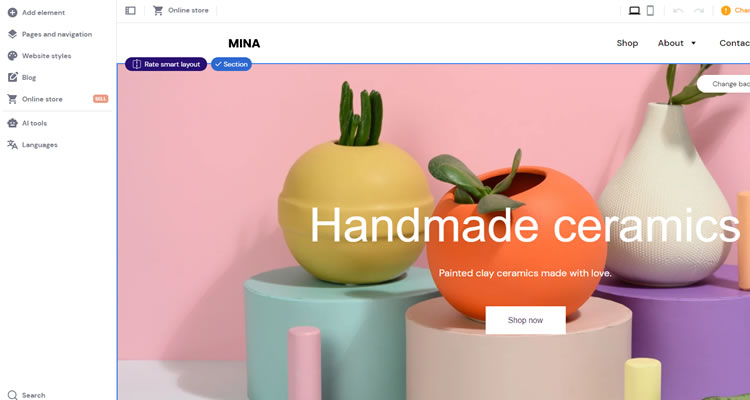Screen dimensions: 750x400
Task: Click the Shop now button
Action: (x=525, y=320)
